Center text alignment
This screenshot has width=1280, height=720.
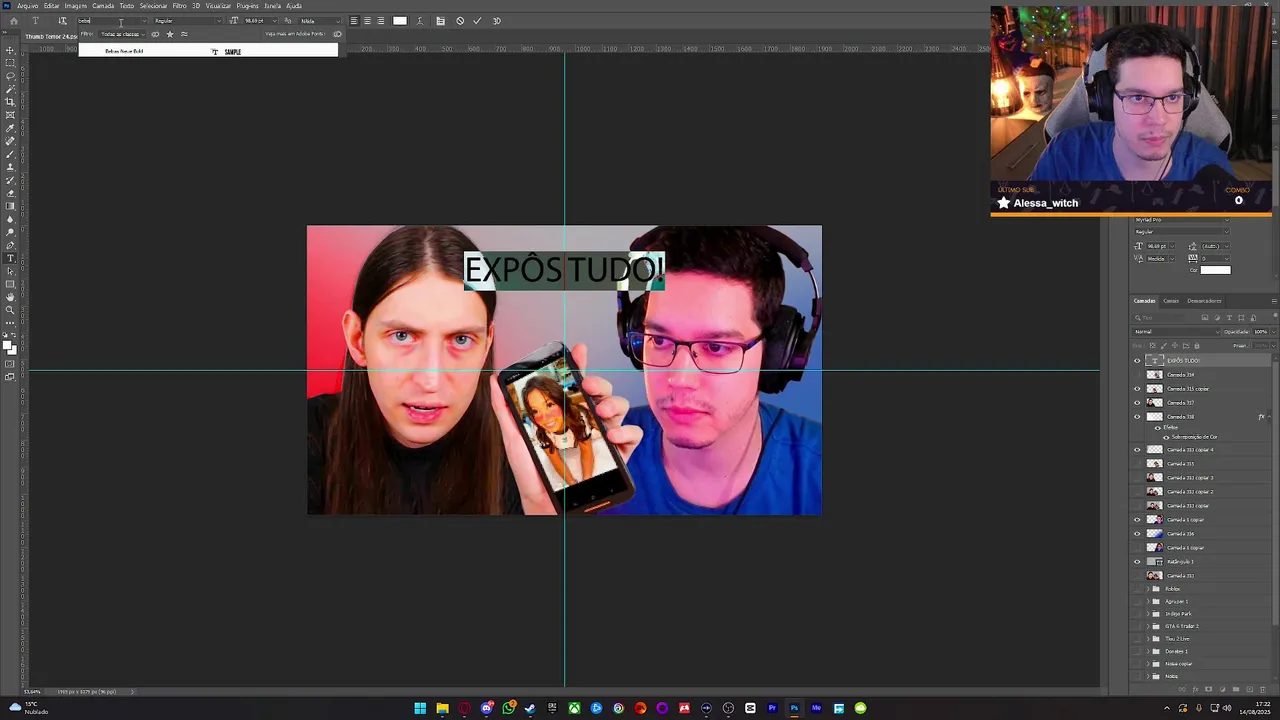(x=367, y=21)
